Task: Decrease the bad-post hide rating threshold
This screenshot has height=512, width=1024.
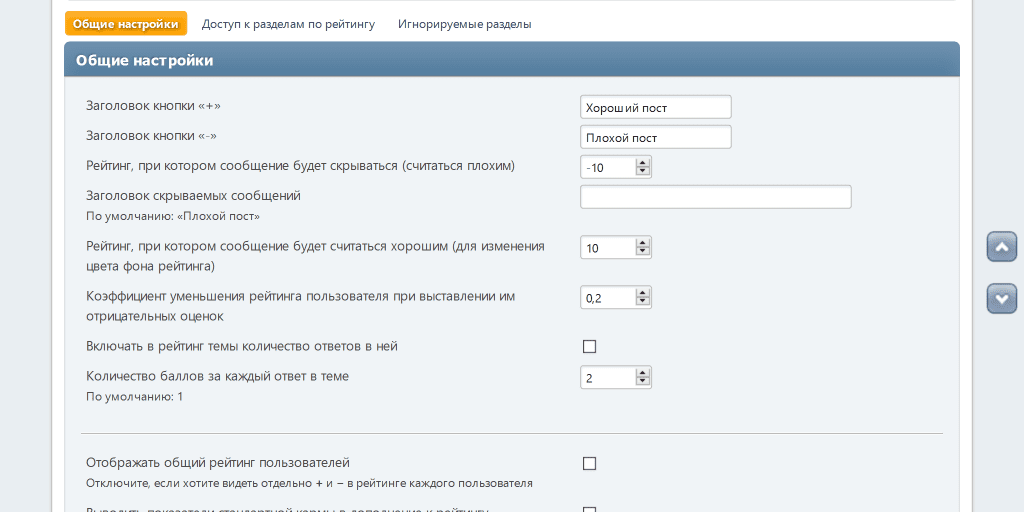Action: coord(643,172)
